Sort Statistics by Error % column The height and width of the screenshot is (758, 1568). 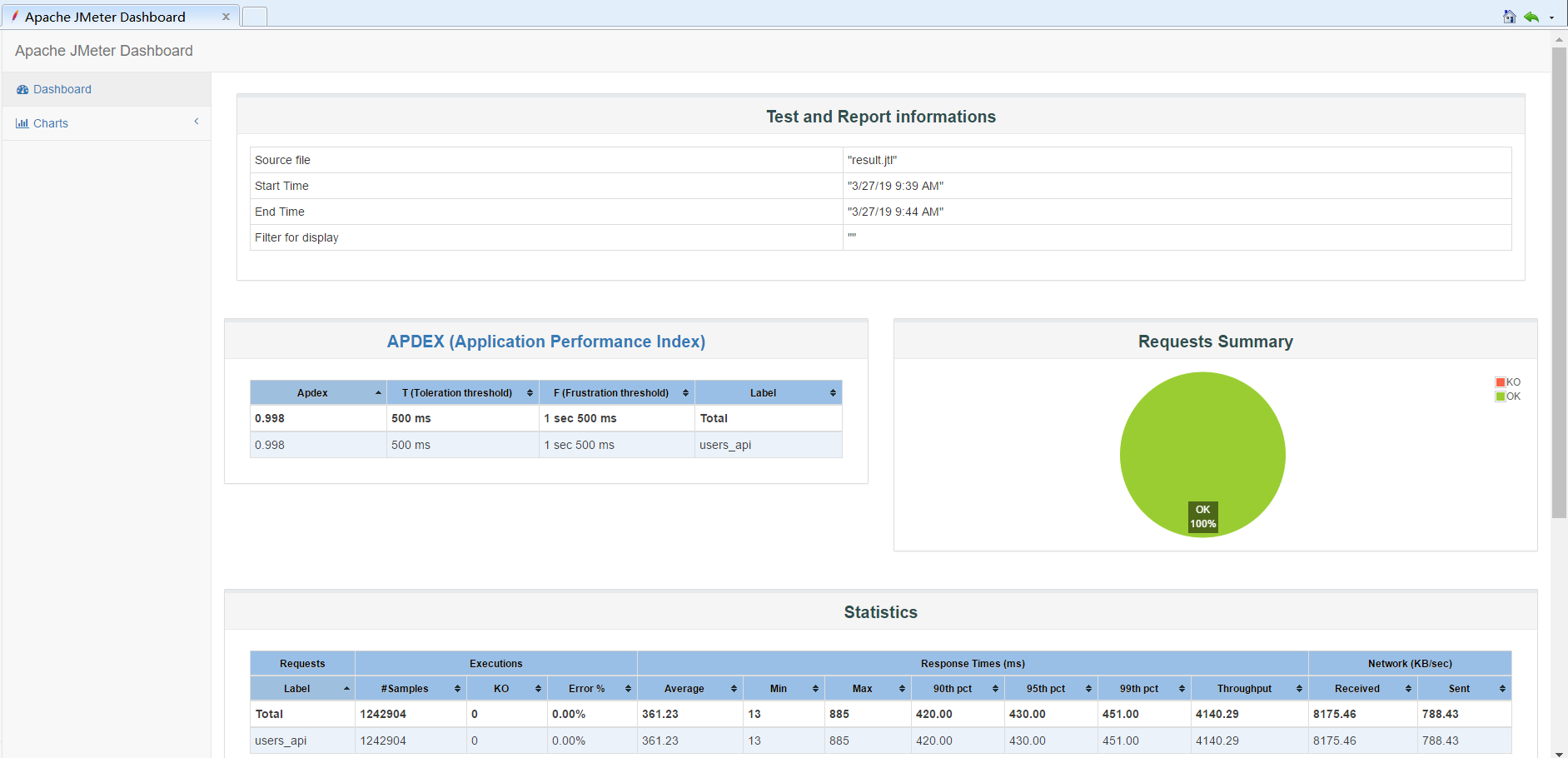click(592, 688)
